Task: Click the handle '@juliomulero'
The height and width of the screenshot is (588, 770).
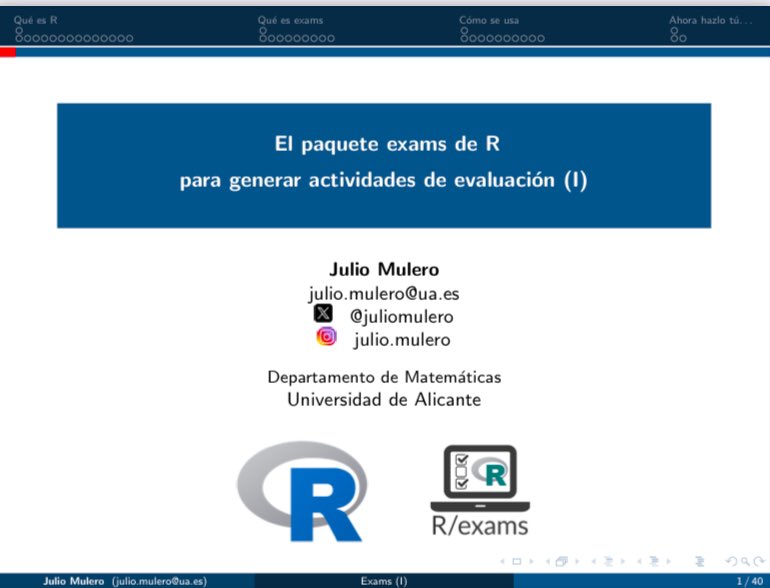Action: pos(401,316)
